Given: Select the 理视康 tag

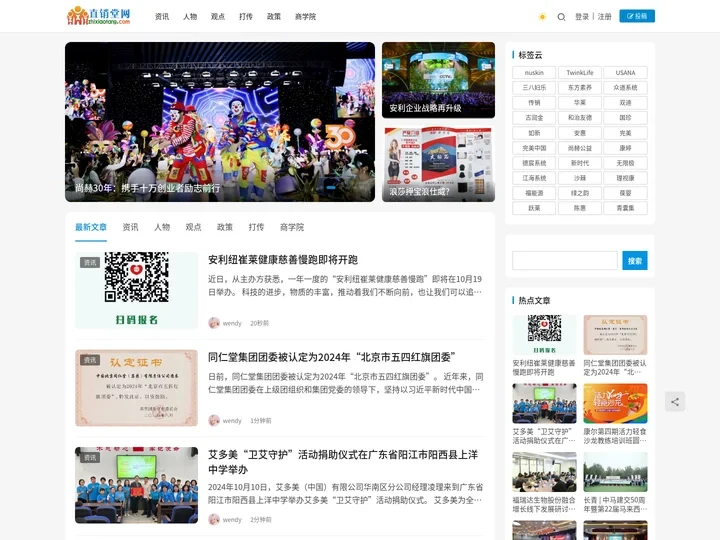Looking at the screenshot, I should (625, 178).
